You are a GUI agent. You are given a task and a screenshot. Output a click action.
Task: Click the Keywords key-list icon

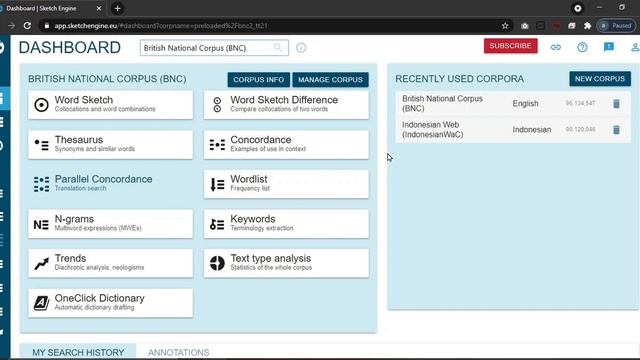217,224
